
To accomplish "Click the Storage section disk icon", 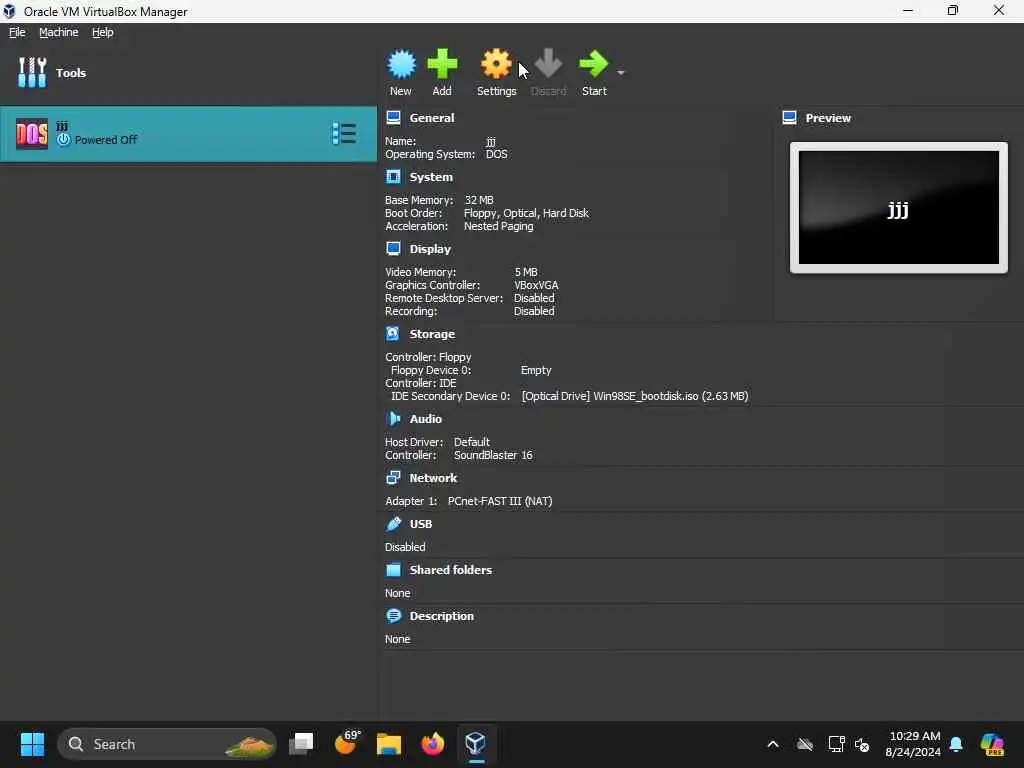I will point(393,334).
